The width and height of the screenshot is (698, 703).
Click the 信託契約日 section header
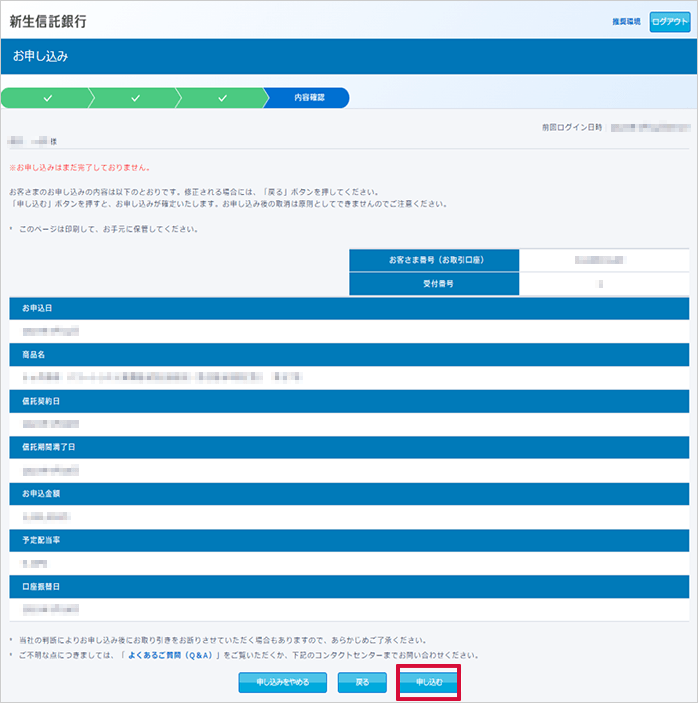(x=349, y=400)
